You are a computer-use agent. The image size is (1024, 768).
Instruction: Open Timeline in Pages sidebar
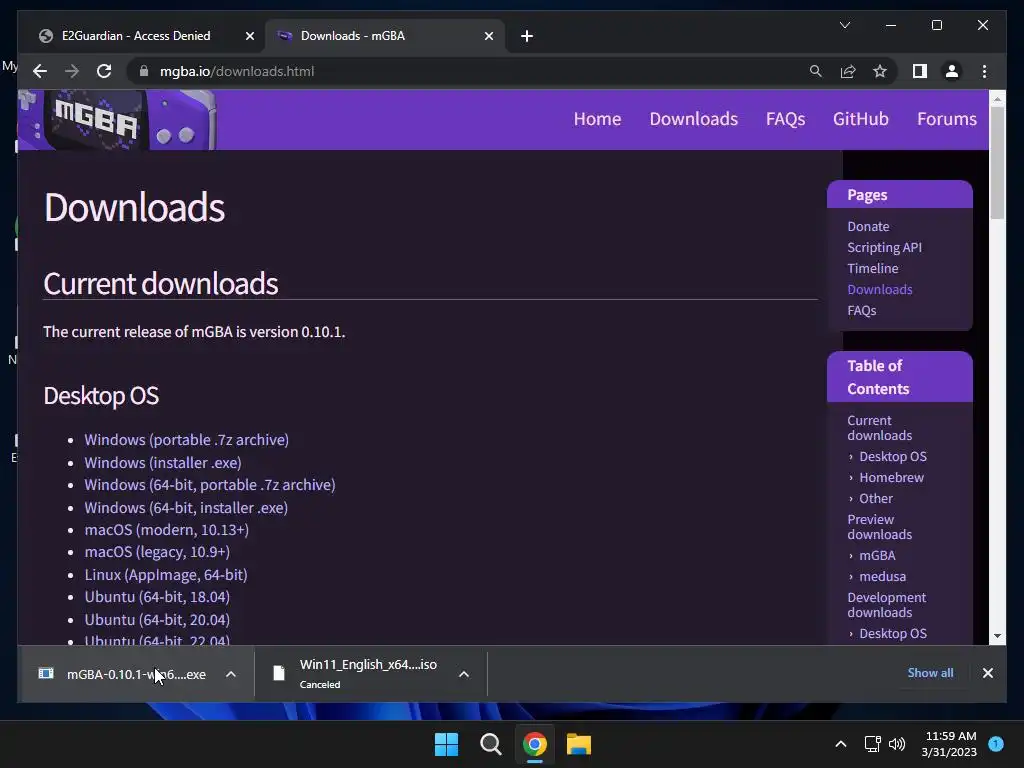point(872,268)
